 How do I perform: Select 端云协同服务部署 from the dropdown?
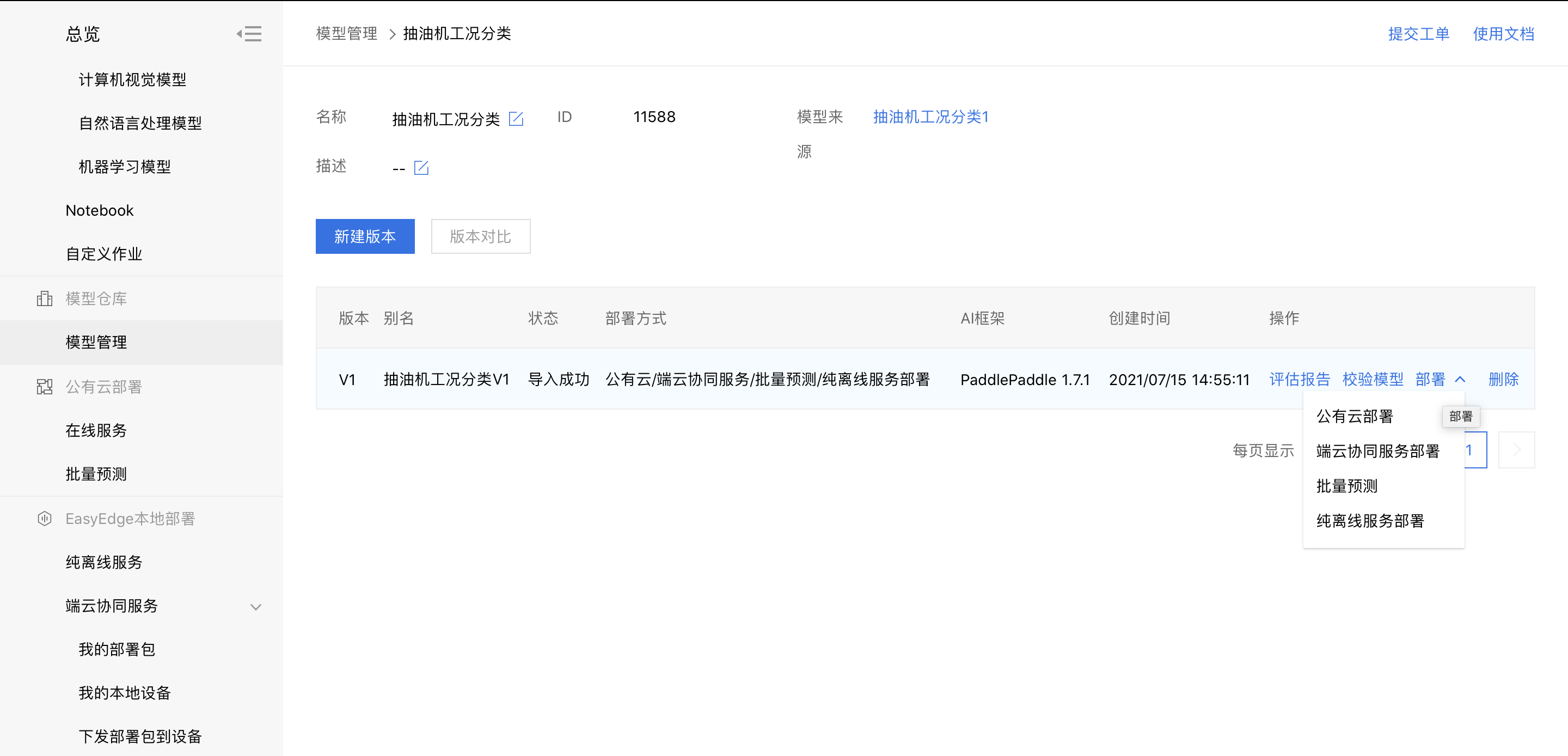[1377, 451]
